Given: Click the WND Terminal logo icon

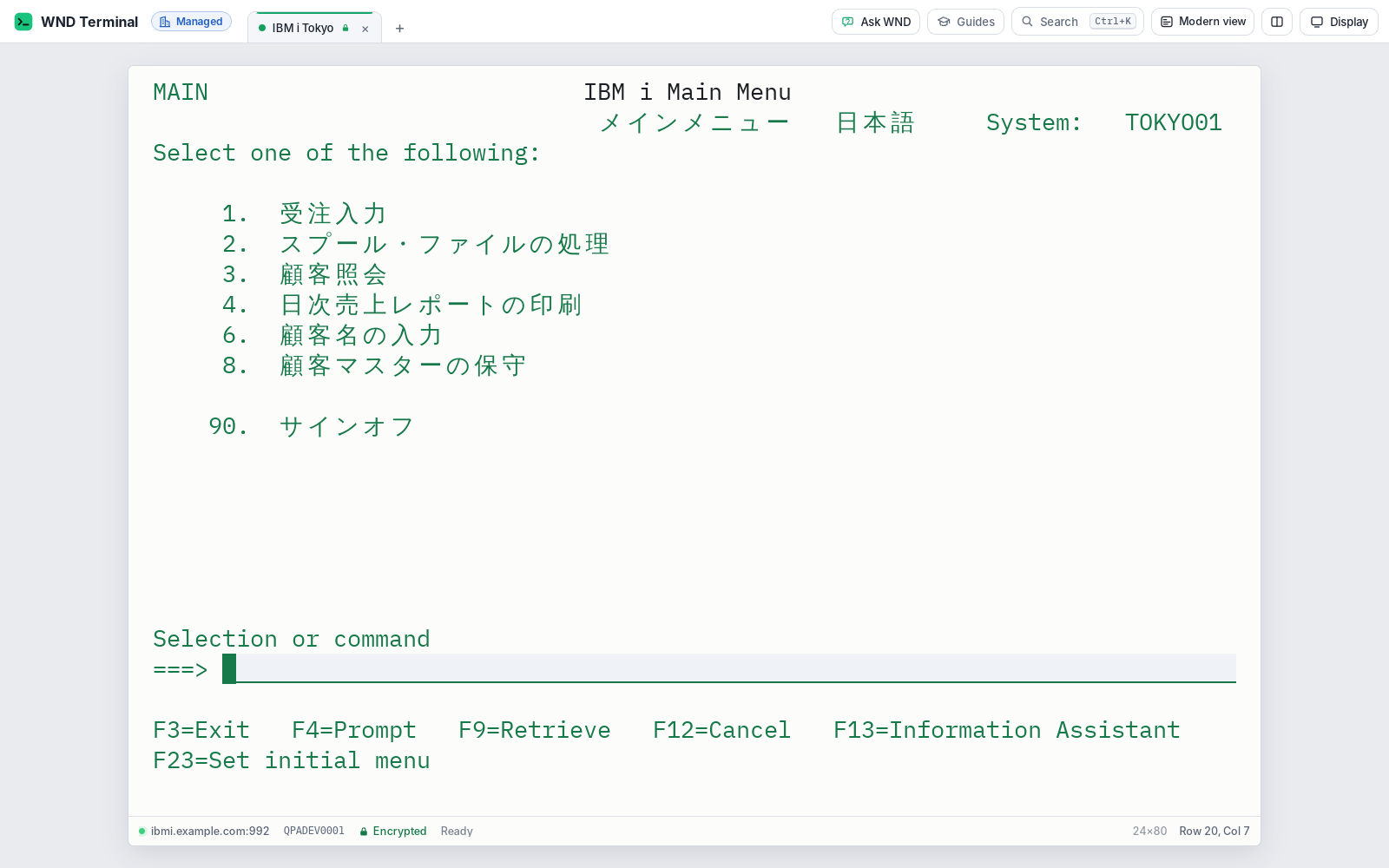Looking at the screenshot, I should click(x=23, y=22).
